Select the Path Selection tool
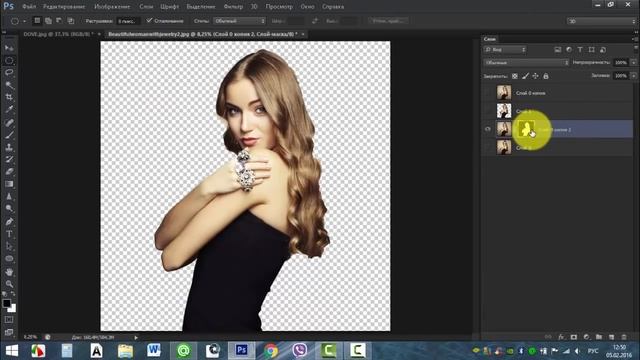The height and width of the screenshot is (360, 640). point(9,246)
